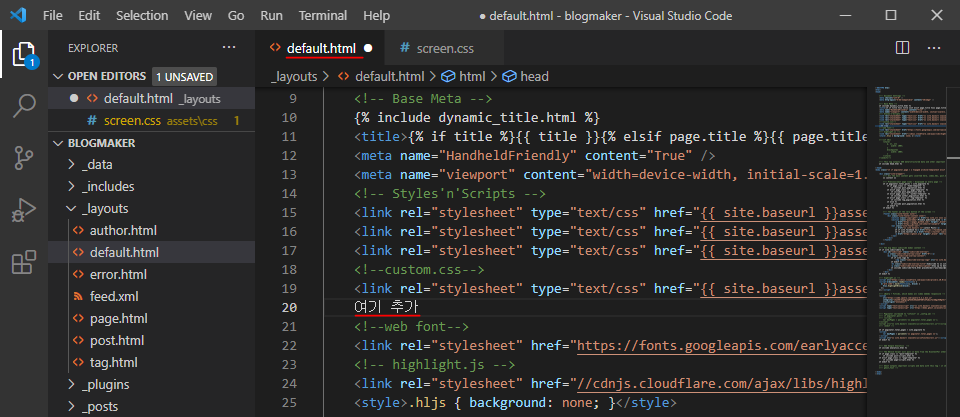This screenshot has height=417, width=960.
Task: Click the 'Base Meta' comment on line 9
Action: (424, 99)
